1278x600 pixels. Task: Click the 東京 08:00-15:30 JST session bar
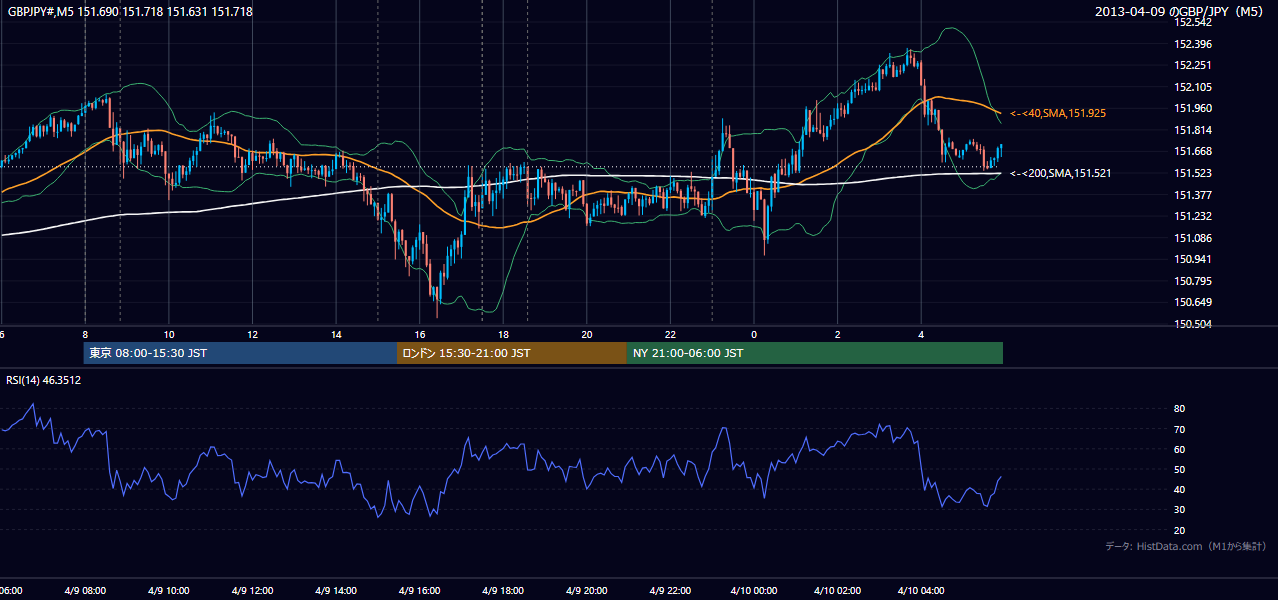240,353
